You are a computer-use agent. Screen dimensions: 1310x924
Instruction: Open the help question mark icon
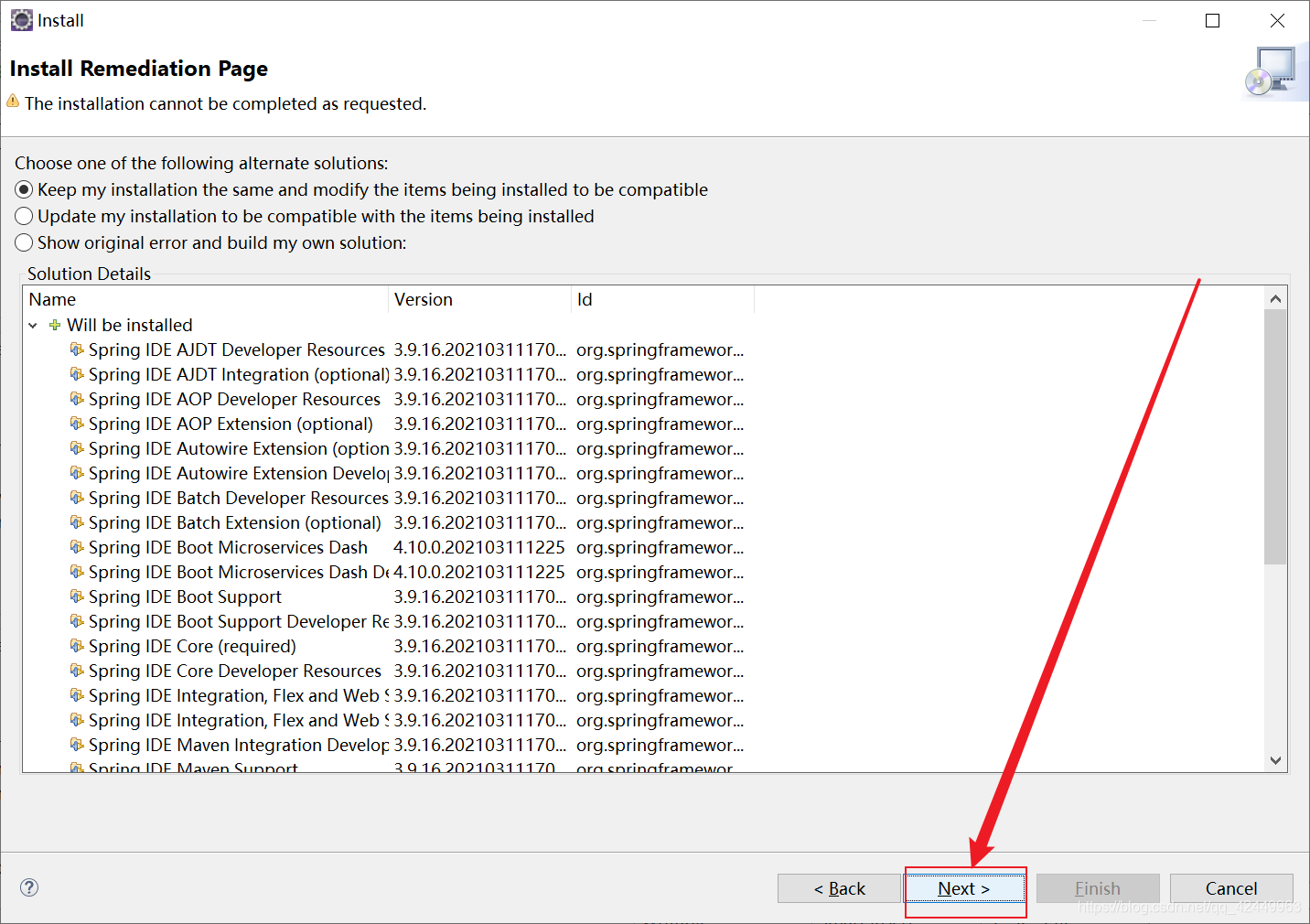(x=29, y=887)
